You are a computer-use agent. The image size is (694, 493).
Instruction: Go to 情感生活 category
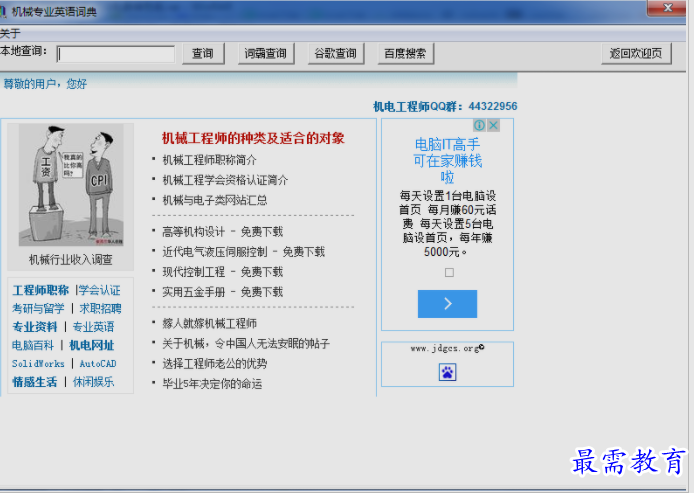(35, 381)
